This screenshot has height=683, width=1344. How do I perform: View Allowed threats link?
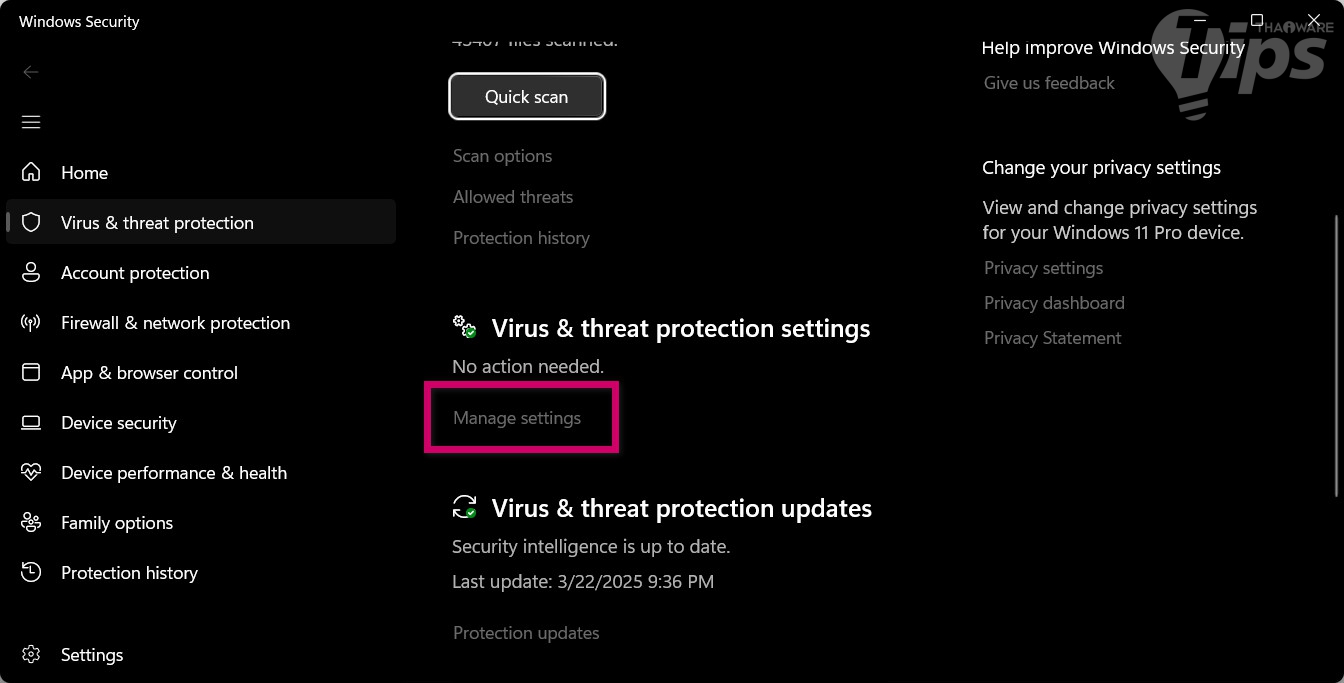513,197
